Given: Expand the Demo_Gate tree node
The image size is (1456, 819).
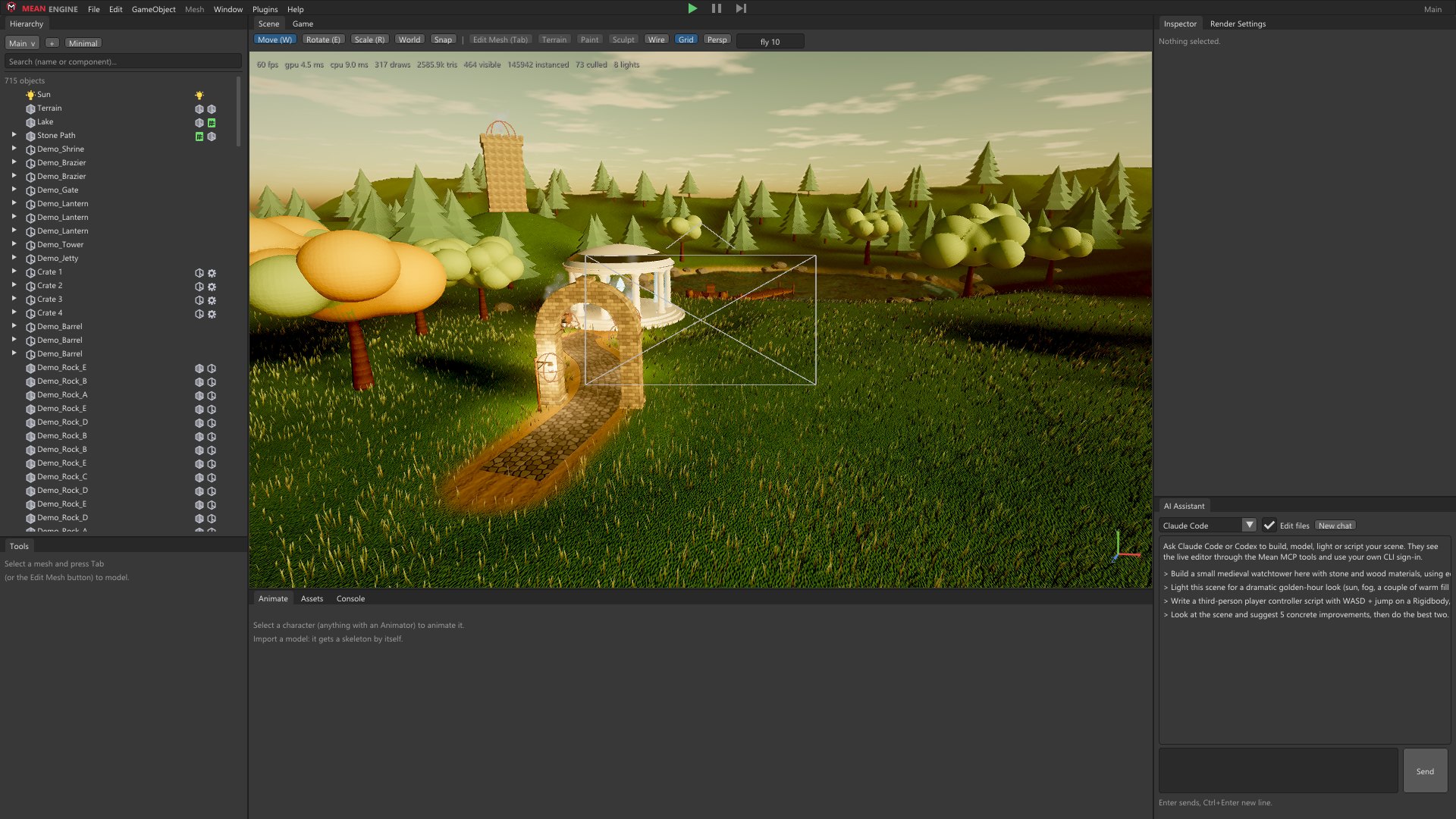Looking at the screenshot, I should pos(14,190).
